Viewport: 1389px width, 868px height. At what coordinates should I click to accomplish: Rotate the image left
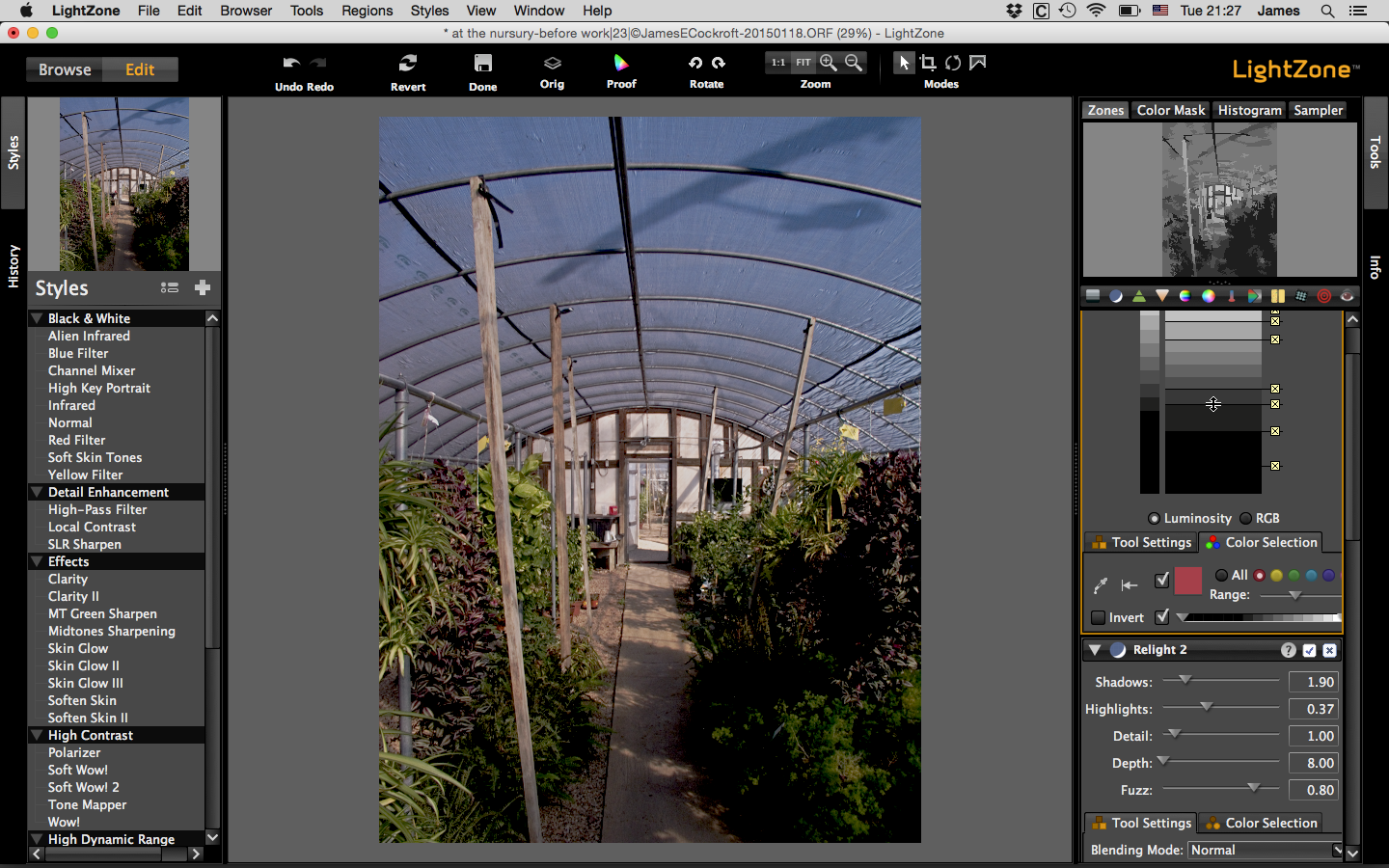[694, 63]
